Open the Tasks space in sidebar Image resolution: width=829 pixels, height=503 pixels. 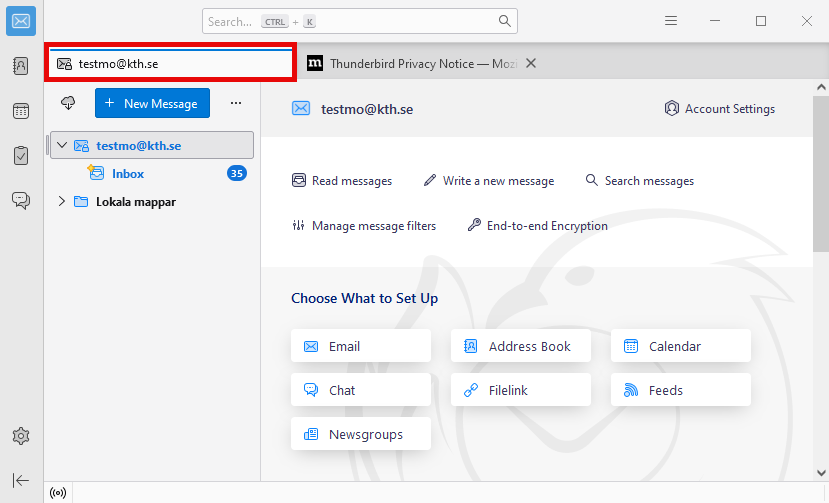21,155
